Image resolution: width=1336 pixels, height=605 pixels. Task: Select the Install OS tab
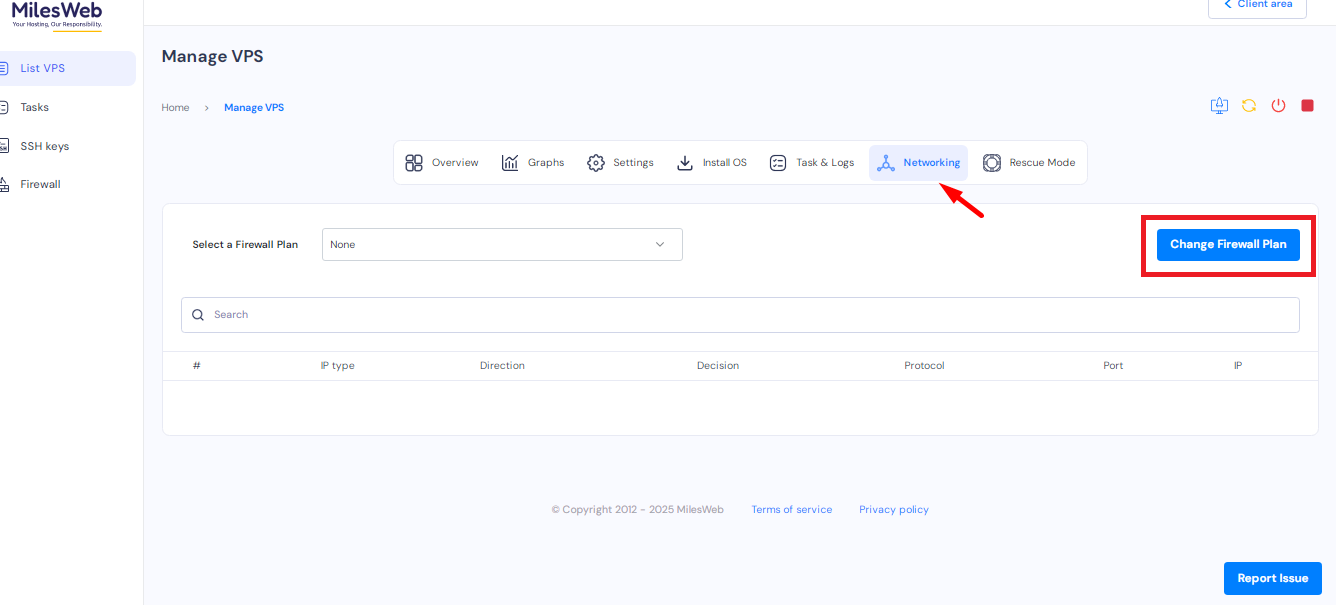tap(712, 163)
